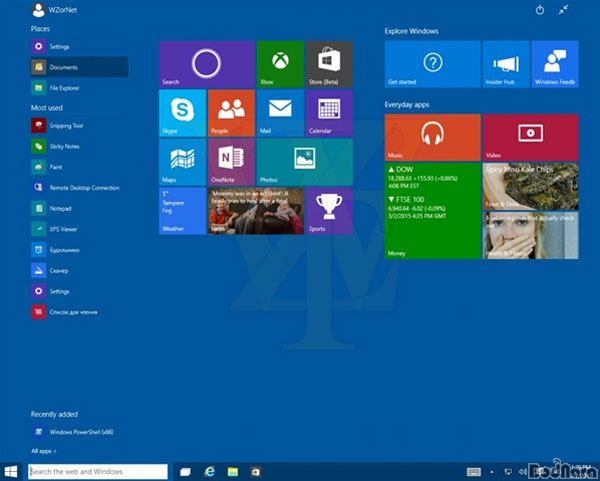This screenshot has width=600, height=481.
Task: Open the Music headphones tile
Action: [x=433, y=137]
